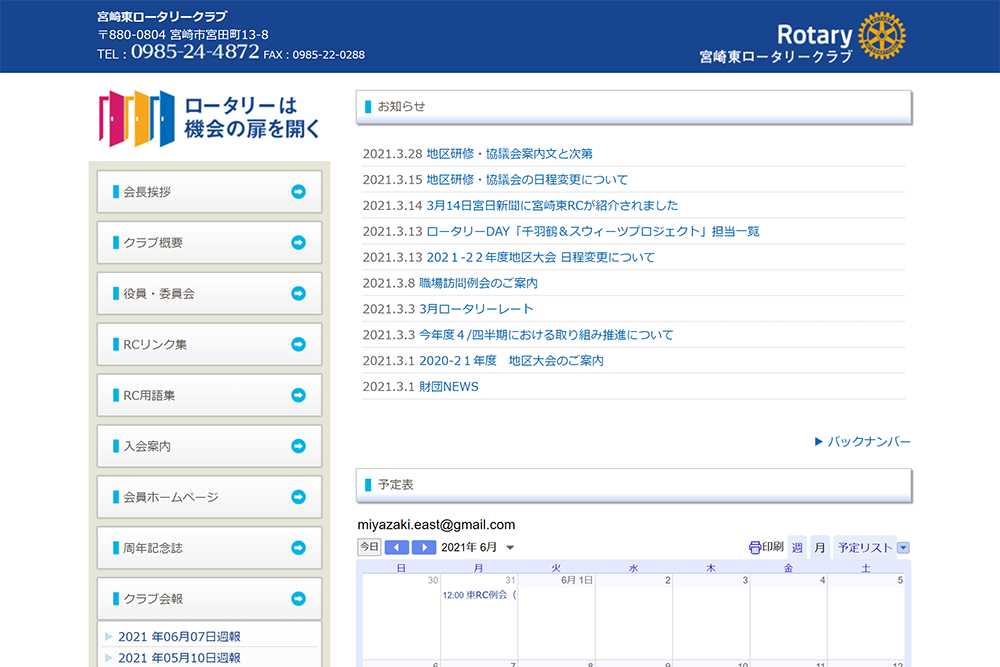Go to next month in calendar
Image resolution: width=1000 pixels, height=667 pixels.
coord(423,547)
